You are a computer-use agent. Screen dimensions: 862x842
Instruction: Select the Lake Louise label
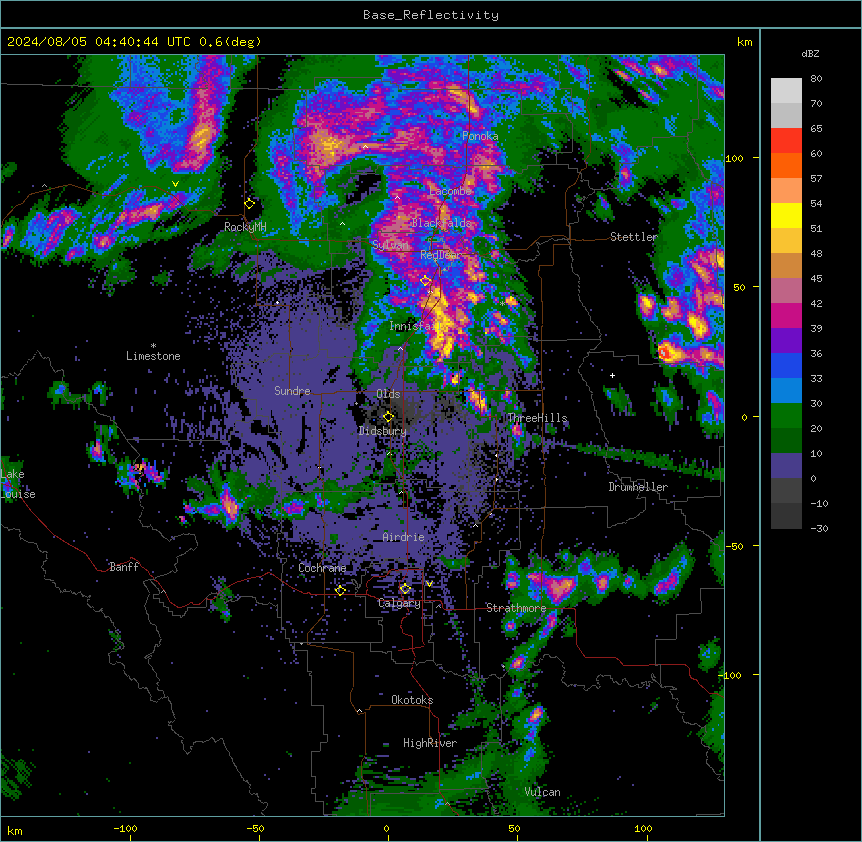point(18,484)
